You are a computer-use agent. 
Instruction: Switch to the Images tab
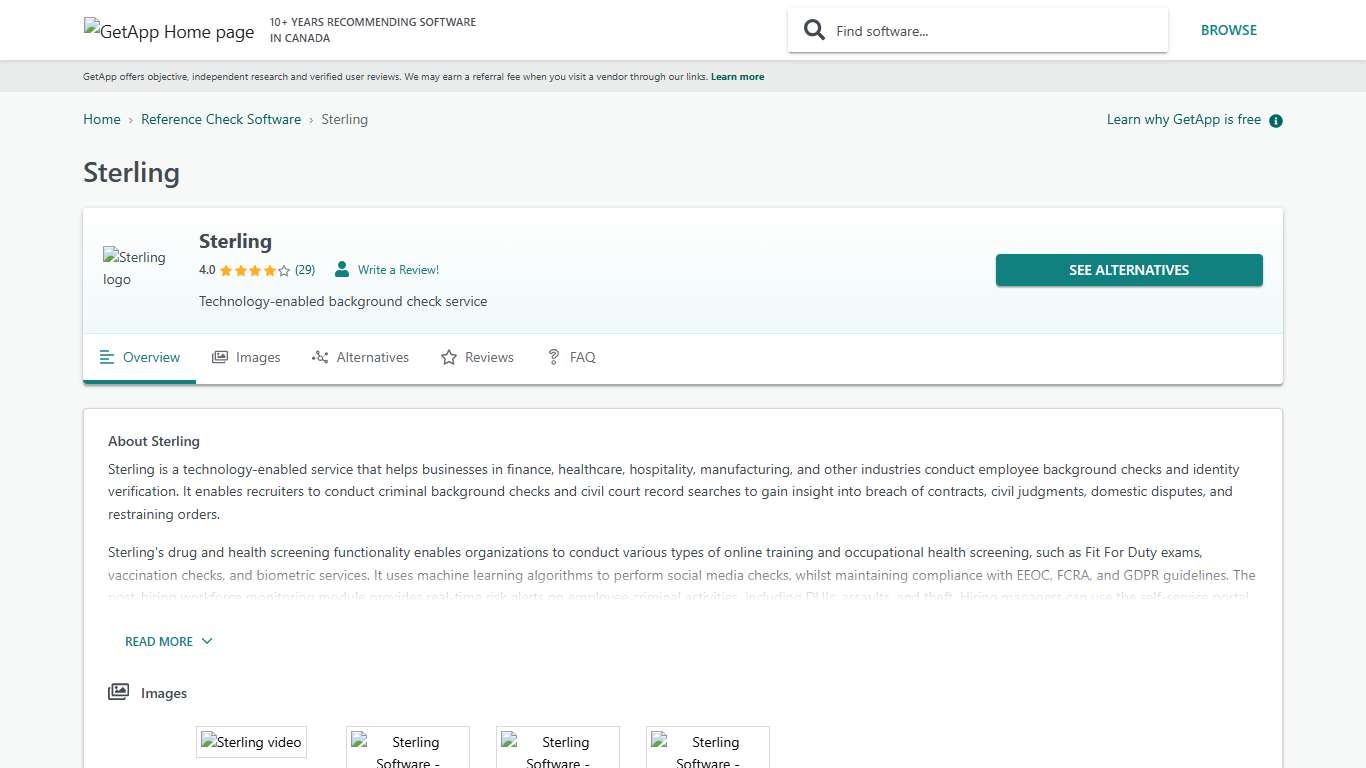[x=246, y=357]
